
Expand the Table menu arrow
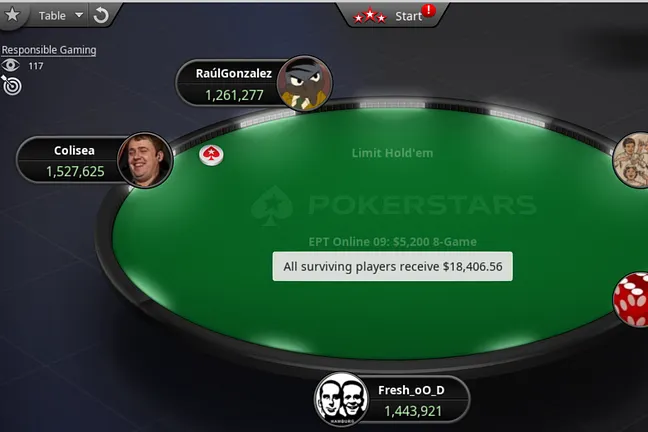coord(79,15)
